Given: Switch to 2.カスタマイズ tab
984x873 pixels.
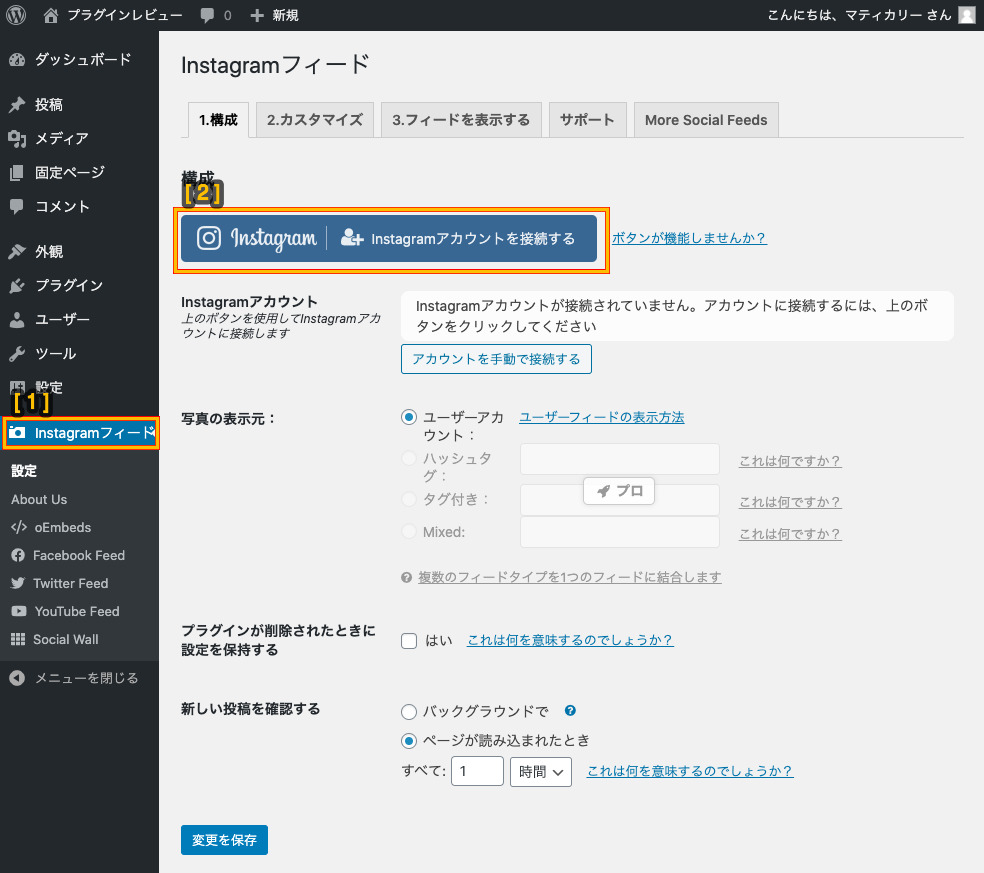Looking at the screenshot, I should pyautogui.click(x=315, y=120).
